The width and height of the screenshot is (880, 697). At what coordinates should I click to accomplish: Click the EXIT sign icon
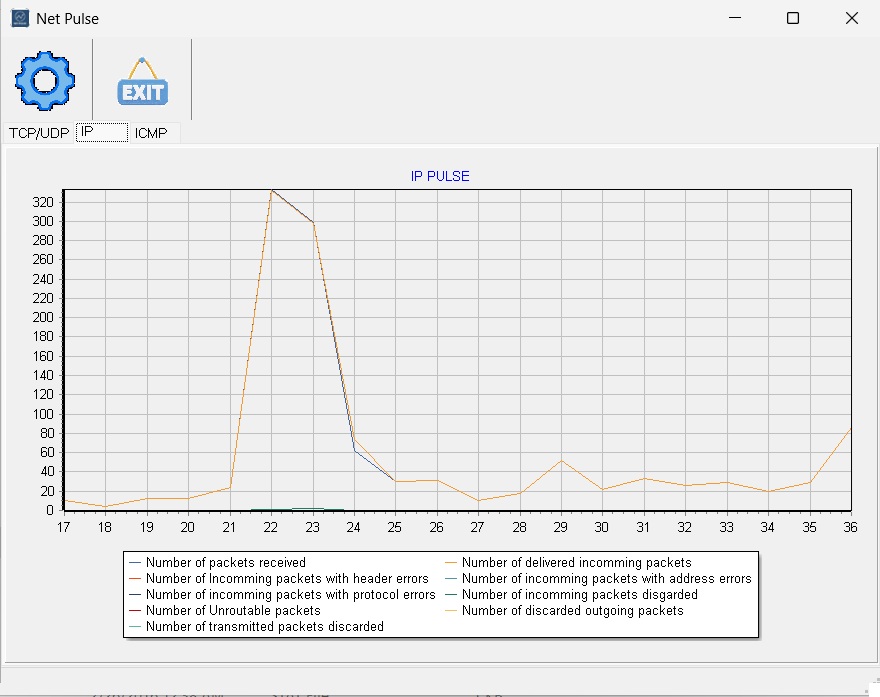point(142,82)
